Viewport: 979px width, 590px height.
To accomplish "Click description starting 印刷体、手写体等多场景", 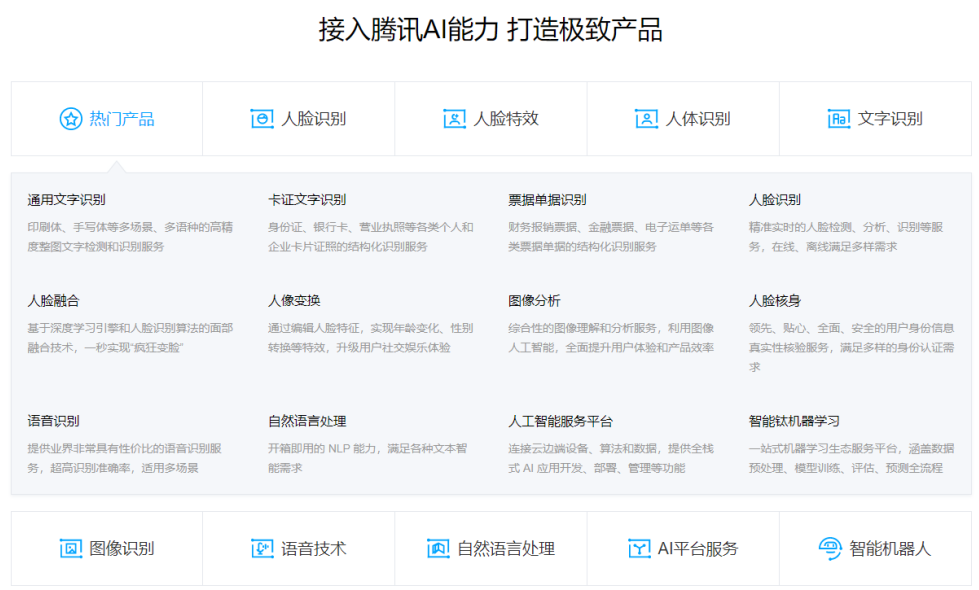I will [x=130, y=237].
